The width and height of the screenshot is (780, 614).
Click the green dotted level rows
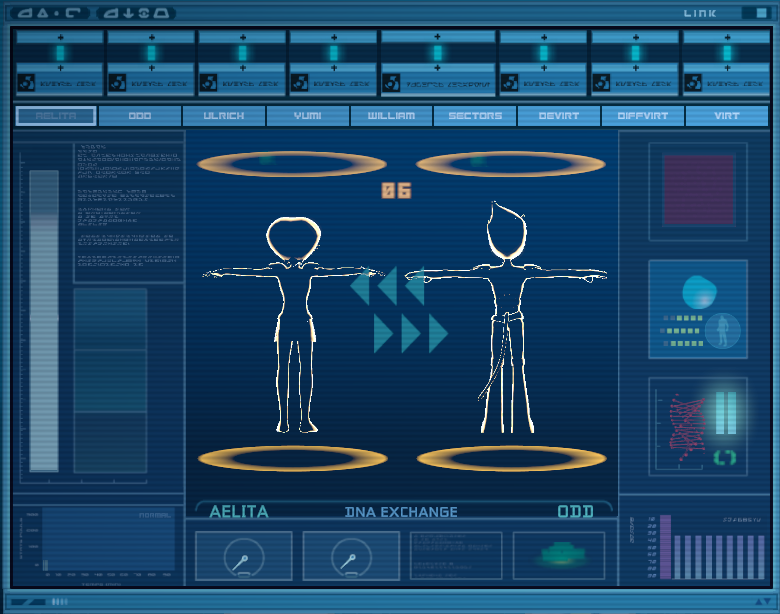[682, 330]
